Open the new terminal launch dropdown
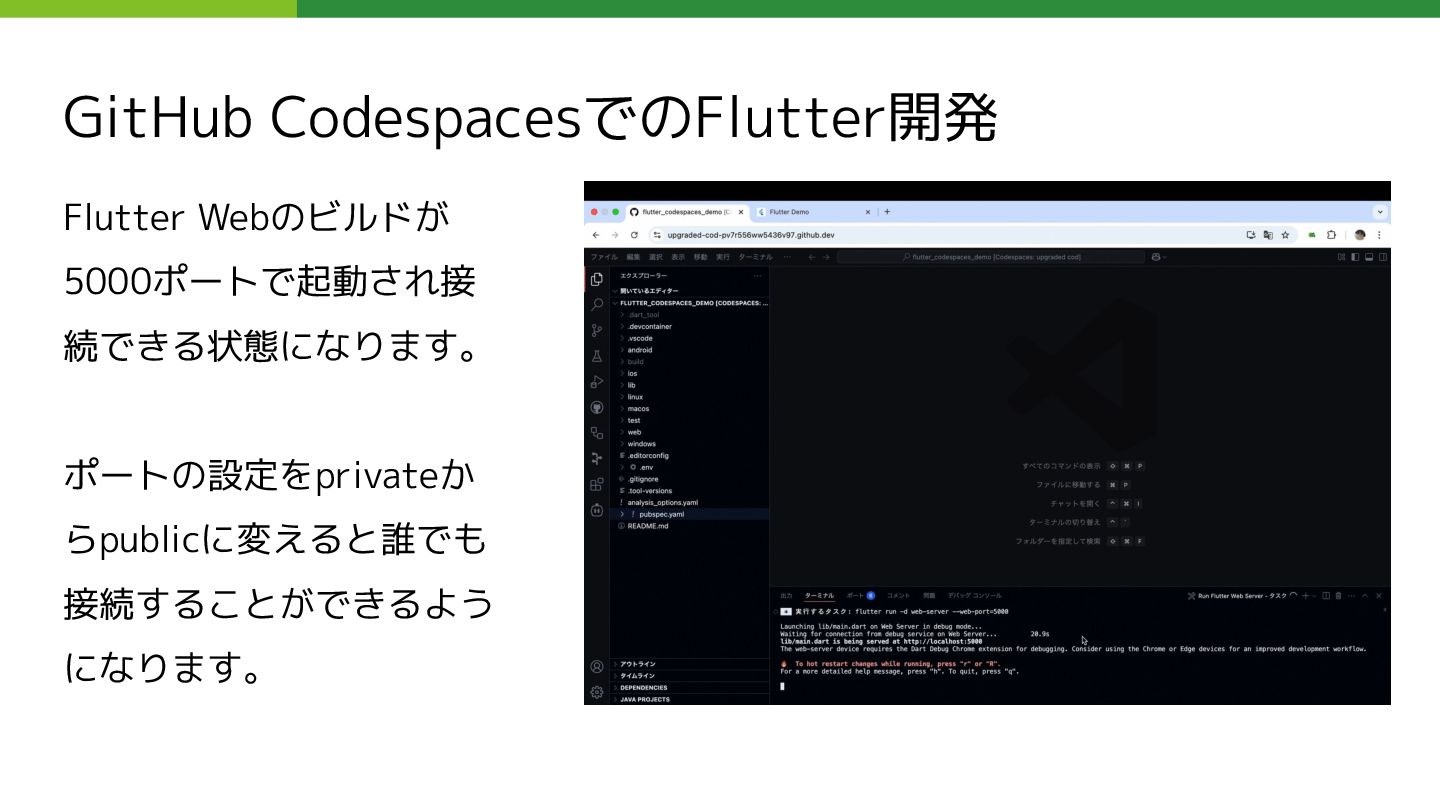The width and height of the screenshot is (1440, 810). click(1314, 596)
